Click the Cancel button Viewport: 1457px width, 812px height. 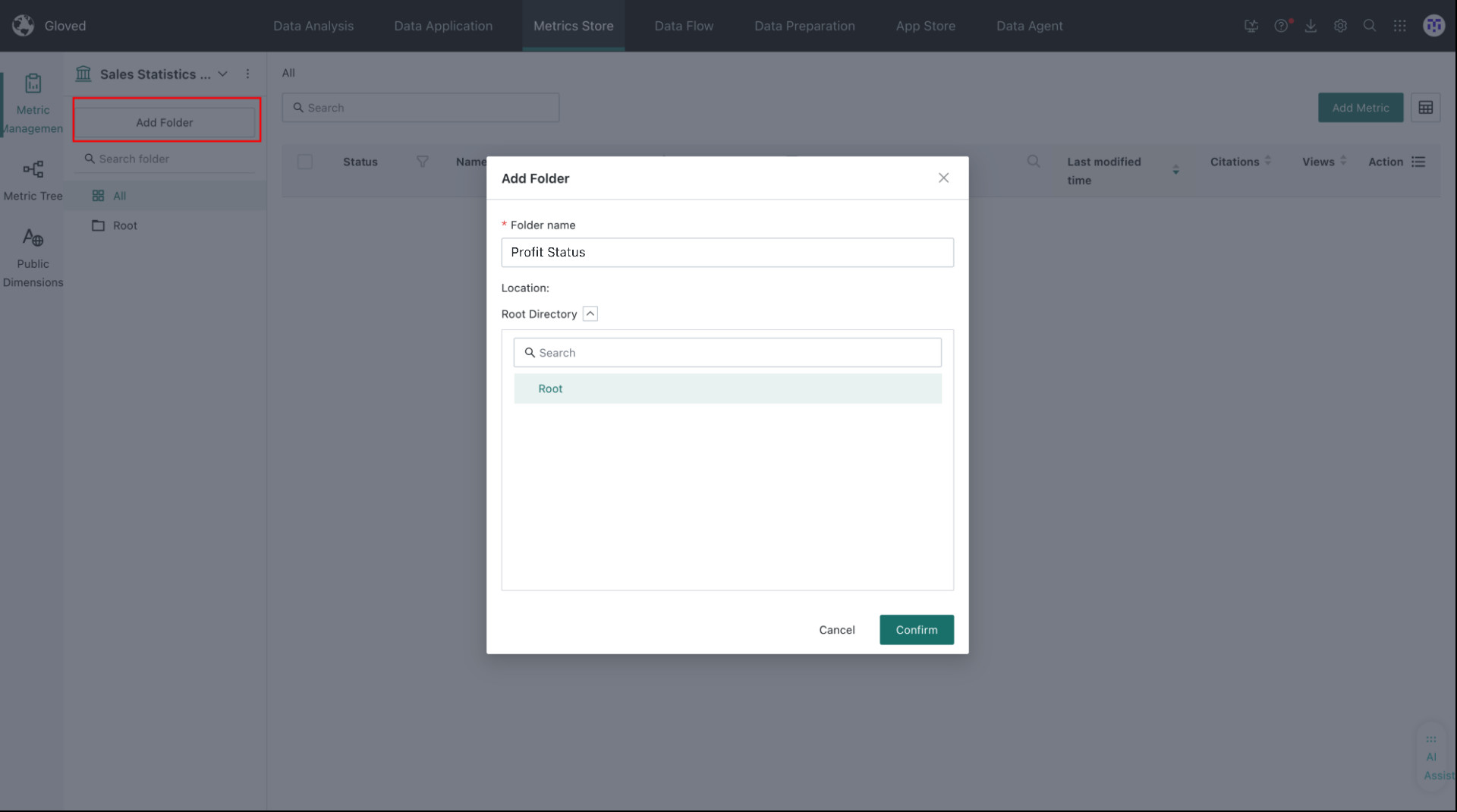(836, 630)
